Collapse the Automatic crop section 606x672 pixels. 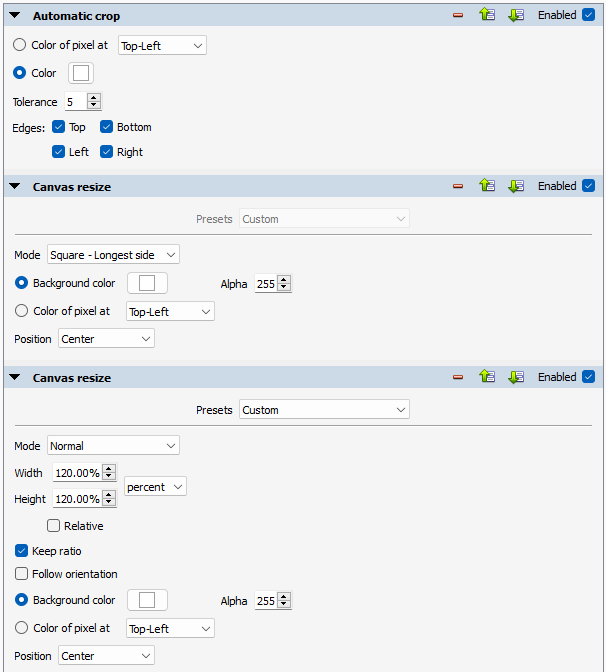point(15,15)
